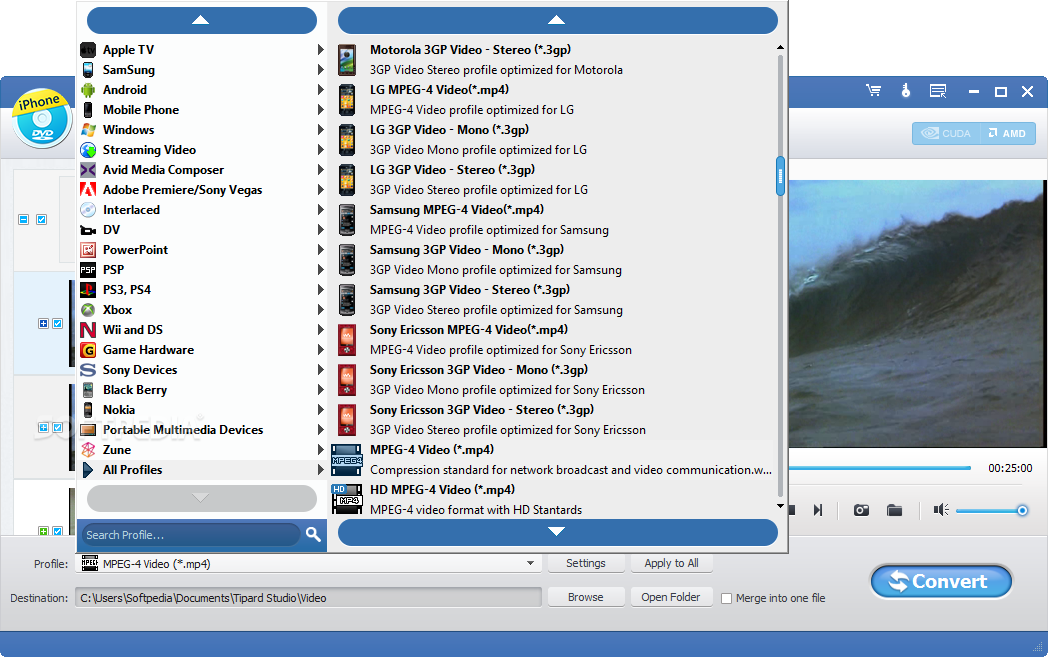
Task: Expand Game Hardware submenu arrow
Action: 321,350
